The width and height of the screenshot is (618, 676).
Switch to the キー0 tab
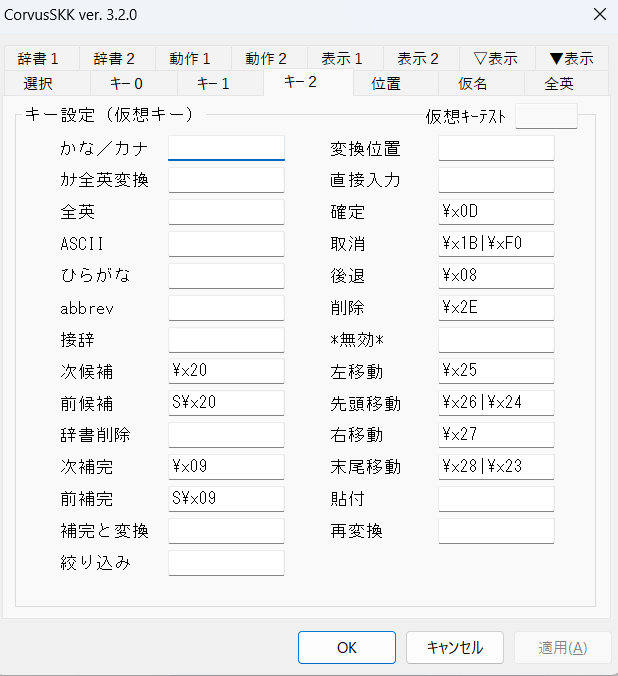click(x=134, y=83)
